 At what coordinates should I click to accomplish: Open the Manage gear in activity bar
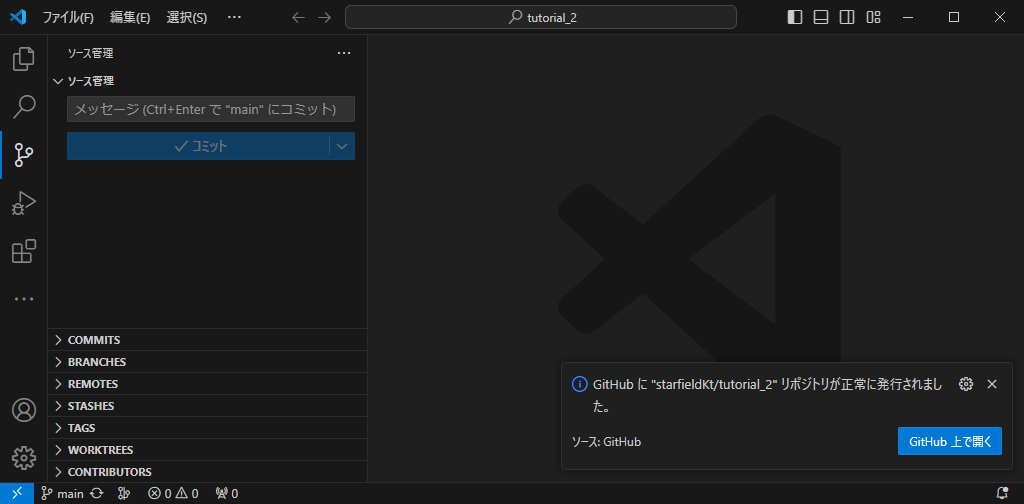[24, 458]
